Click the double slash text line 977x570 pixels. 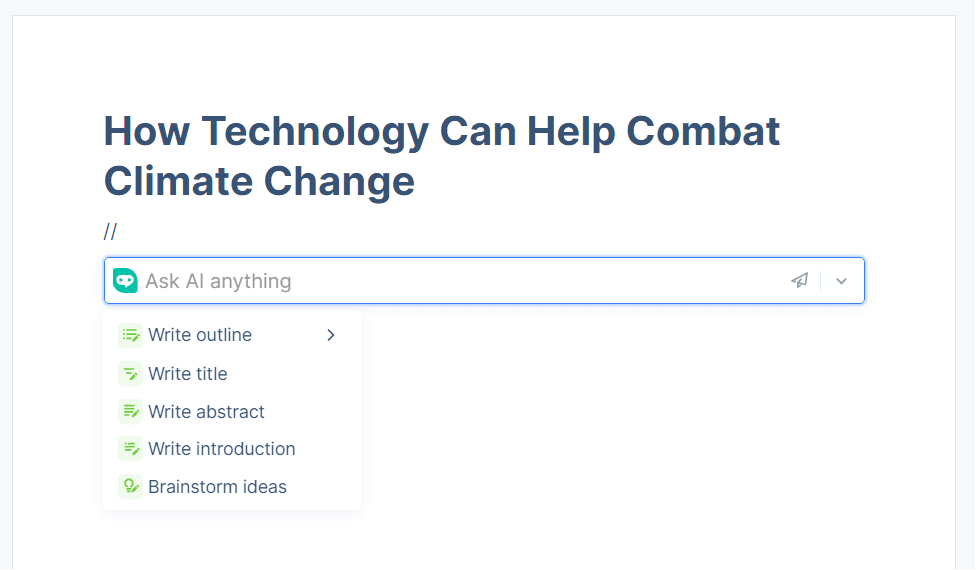110,232
